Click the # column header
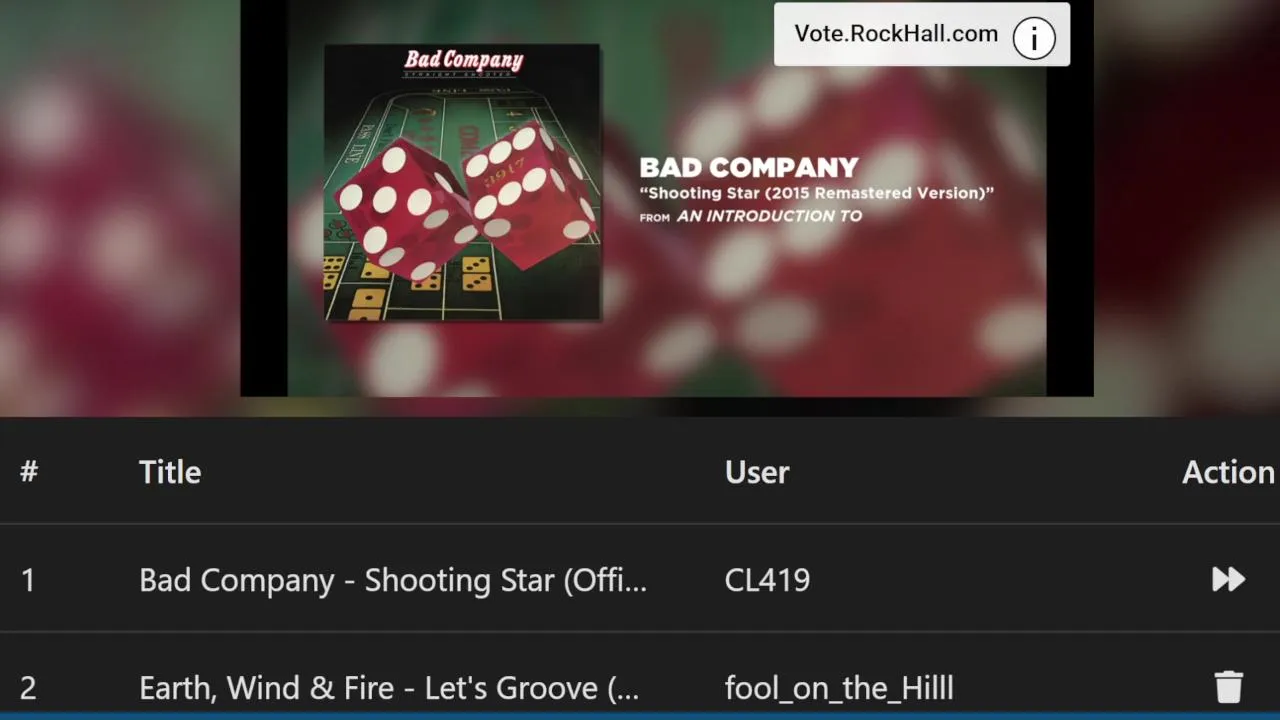Image resolution: width=1280 pixels, height=720 pixels. click(29, 472)
